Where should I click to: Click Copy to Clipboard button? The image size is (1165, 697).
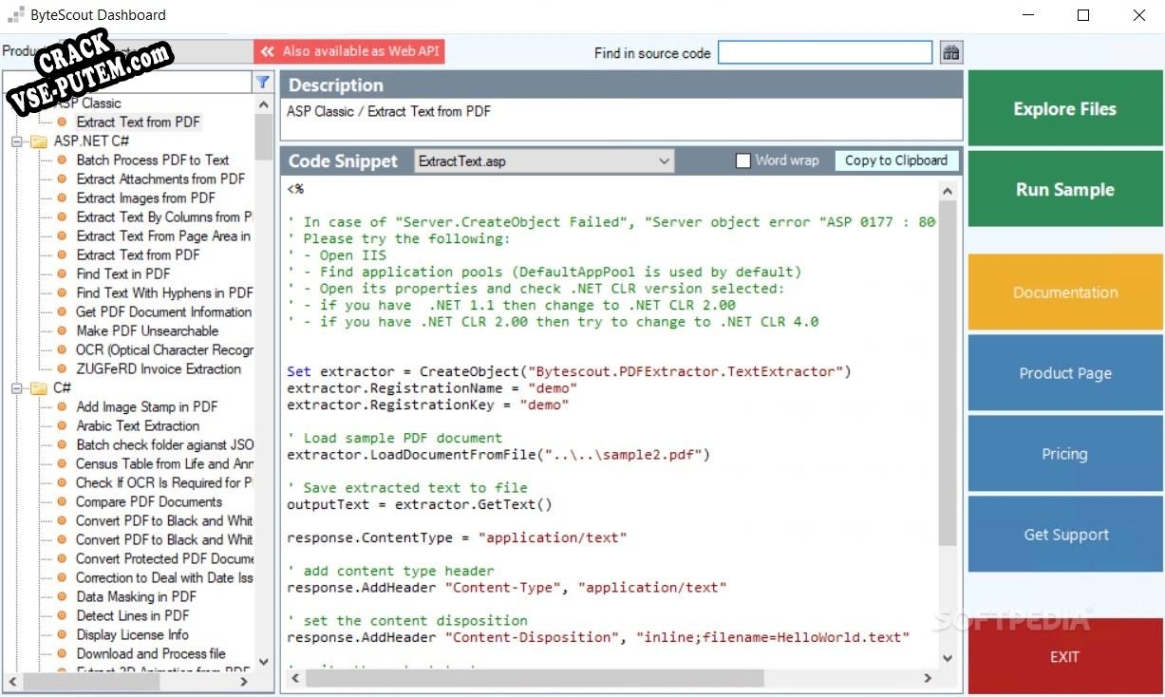tap(896, 161)
